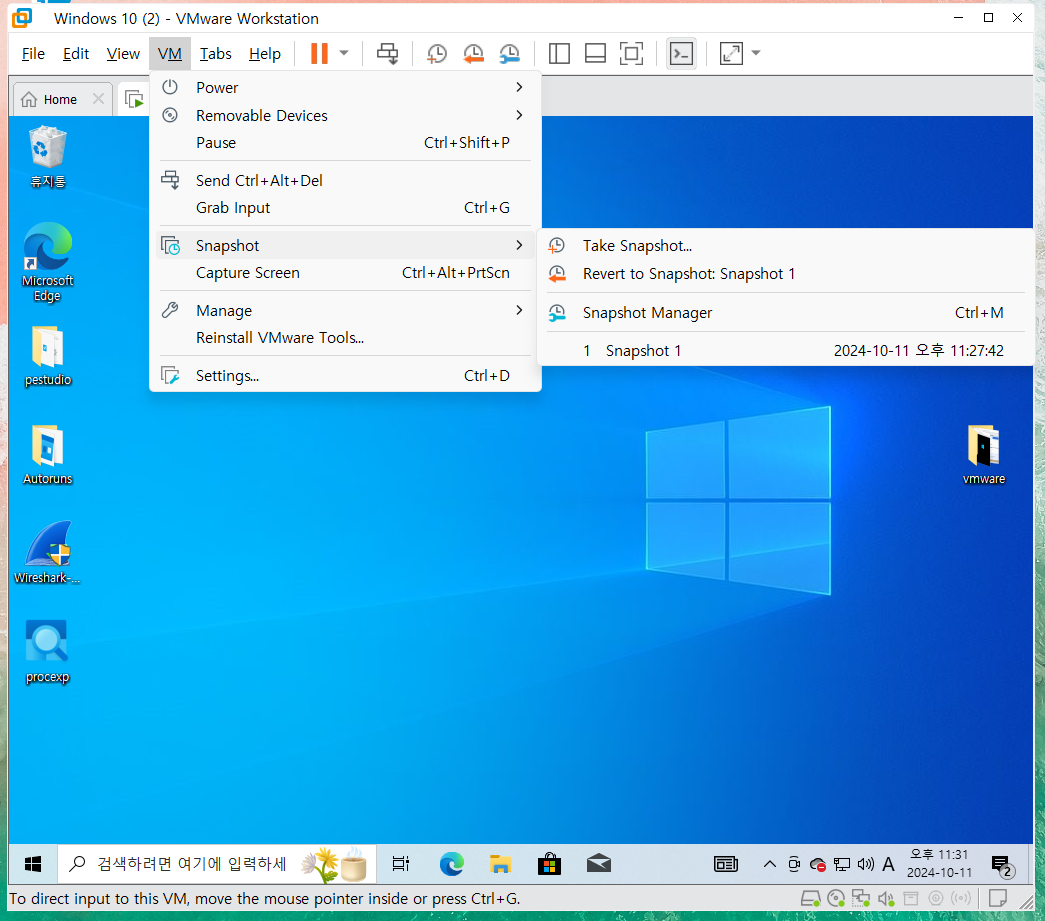1045x921 pixels.
Task: Click the Revert to Snapshot toolbar icon
Action: [473, 53]
